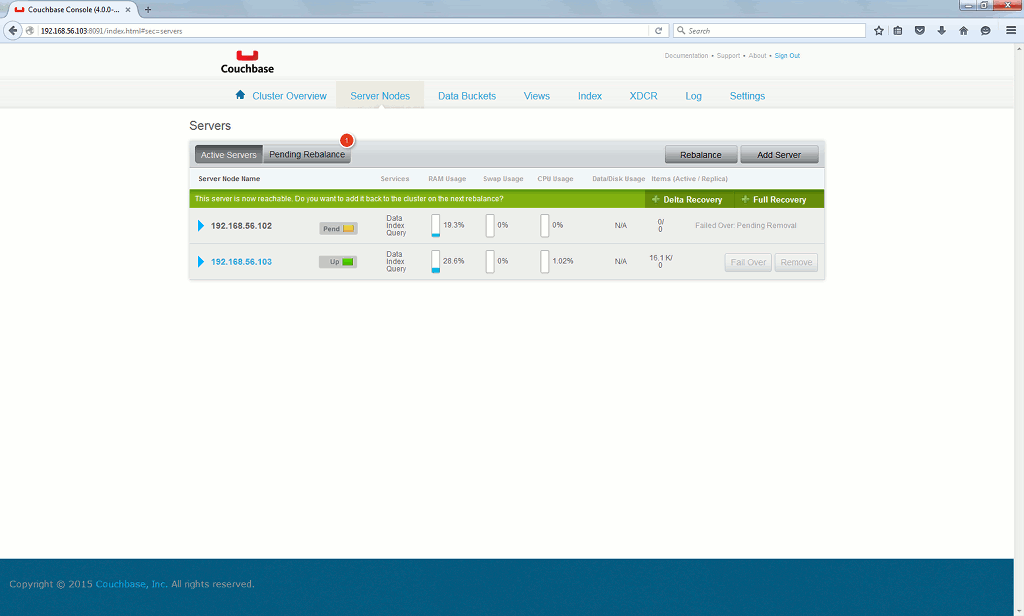Click the browser home icon
Image resolution: width=1024 pixels, height=616 pixels.
(963, 31)
